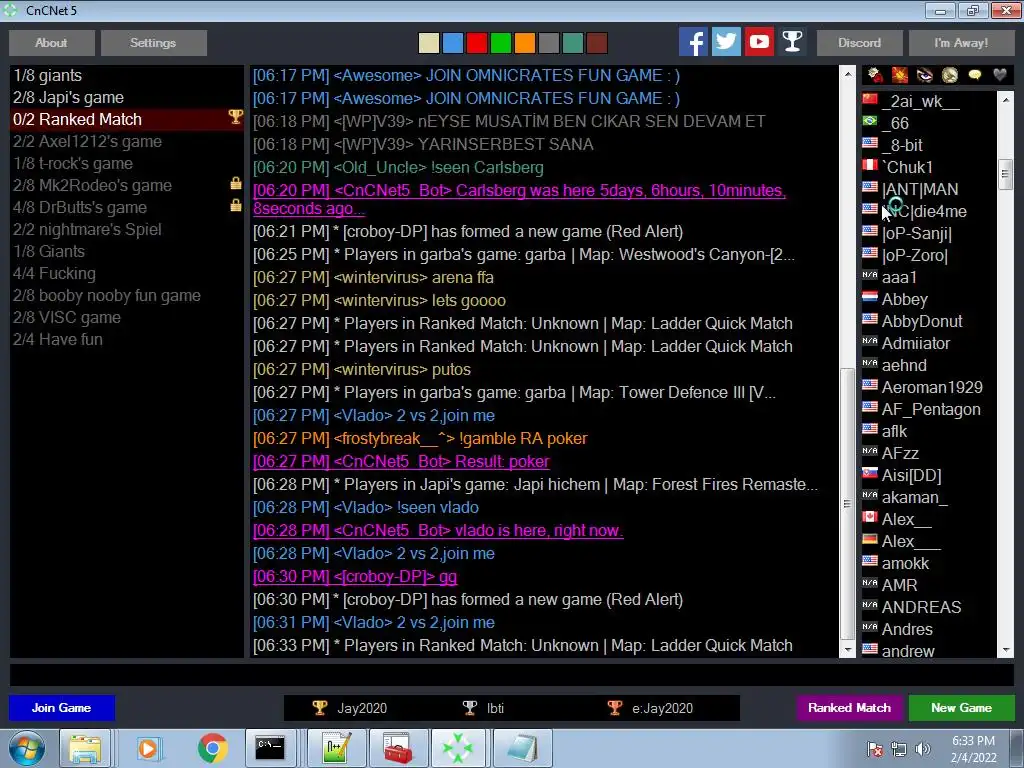Click the silver trophy next to Ibti
This screenshot has width=1024, height=768.
pyautogui.click(x=470, y=708)
